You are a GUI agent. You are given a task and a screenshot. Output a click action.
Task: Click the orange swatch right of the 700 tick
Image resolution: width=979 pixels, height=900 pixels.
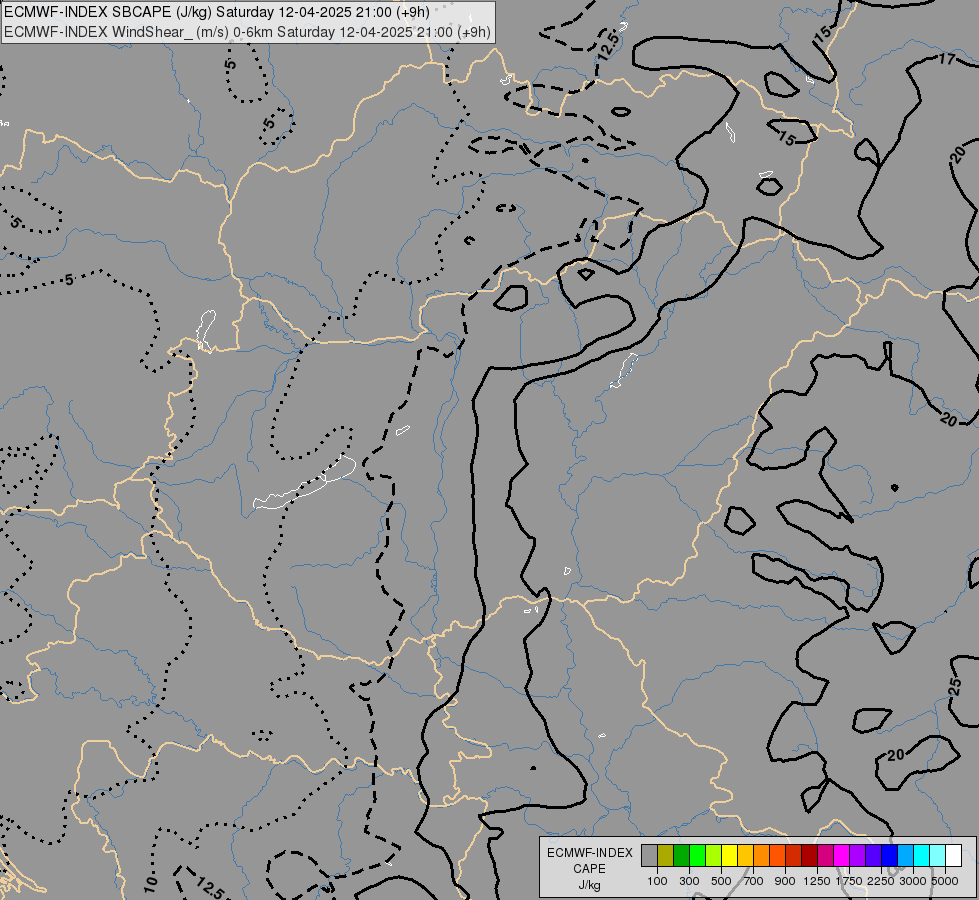761,856
